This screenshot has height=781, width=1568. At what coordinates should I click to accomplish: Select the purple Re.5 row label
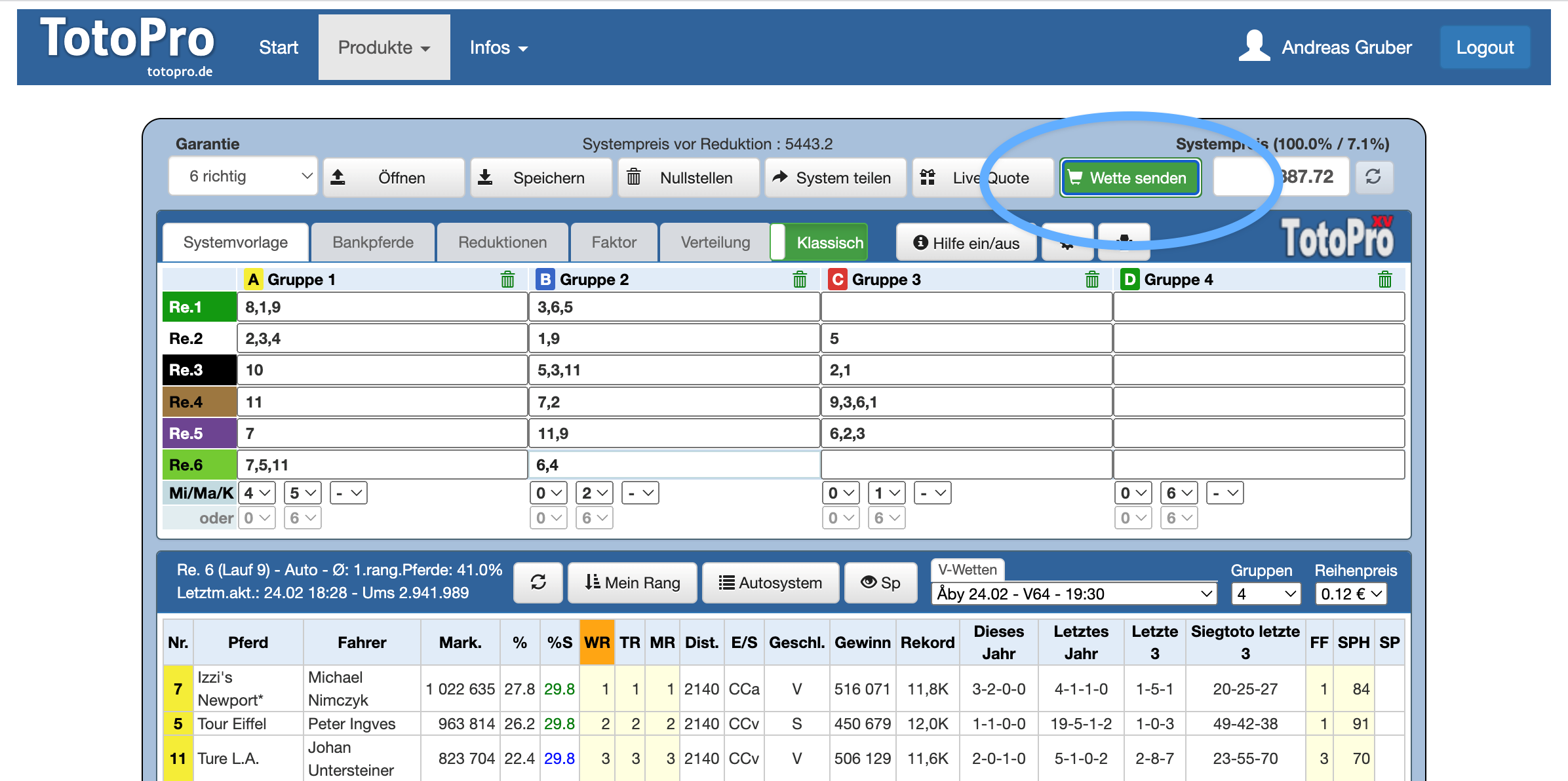pyautogui.click(x=199, y=433)
